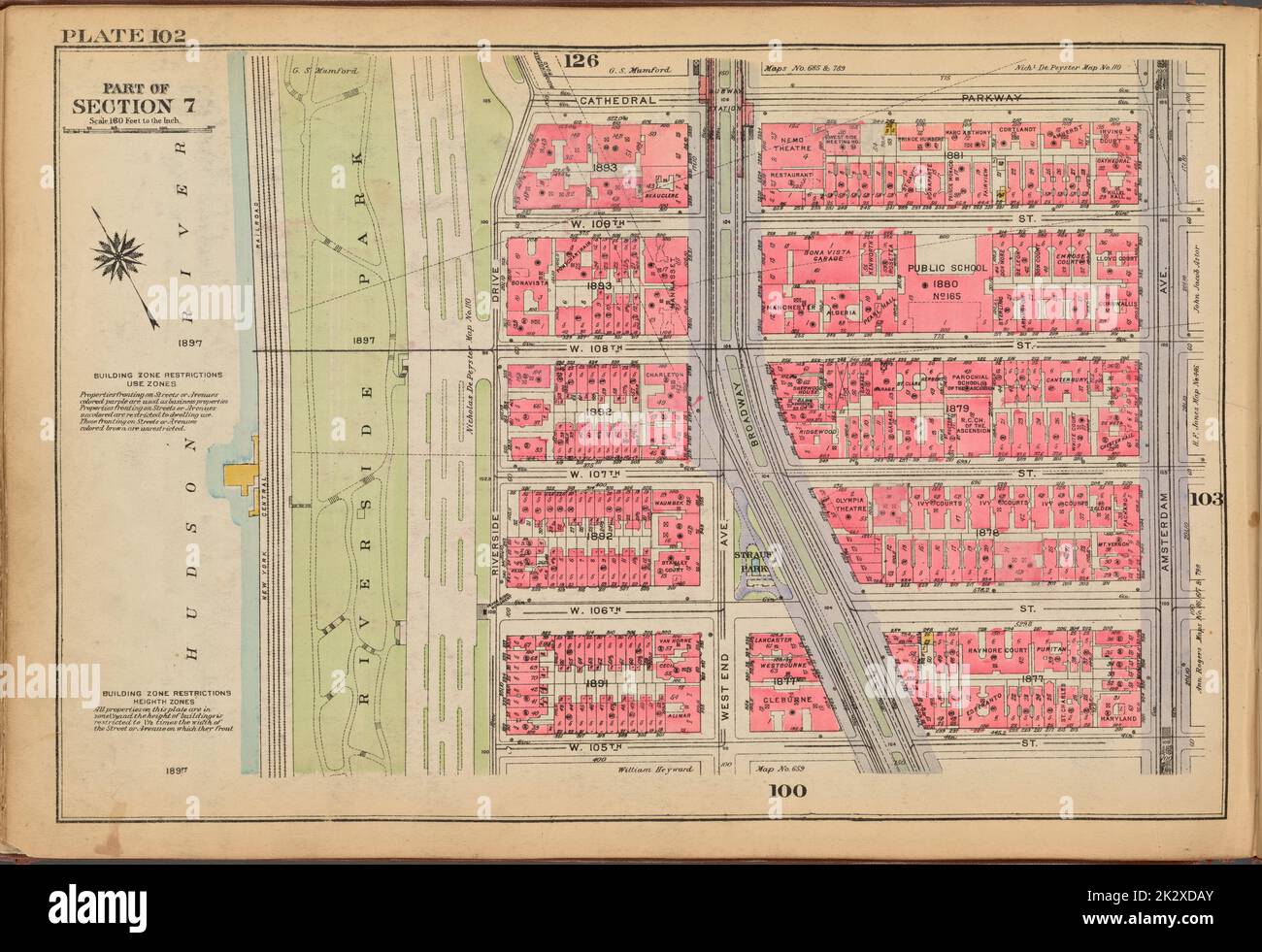Click the STRAUS PARK label
The image size is (1262, 952).
[x=751, y=560]
